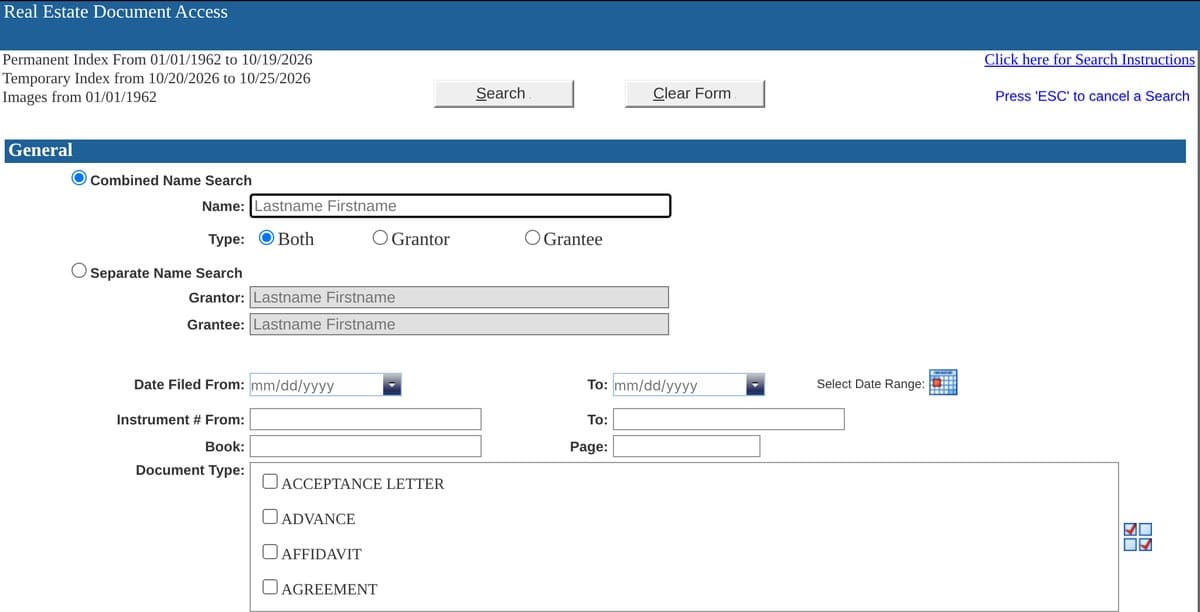The width and height of the screenshot is (1200, 612).
Task: Click the combined Name input field
Action: click(x=460, y=206)
